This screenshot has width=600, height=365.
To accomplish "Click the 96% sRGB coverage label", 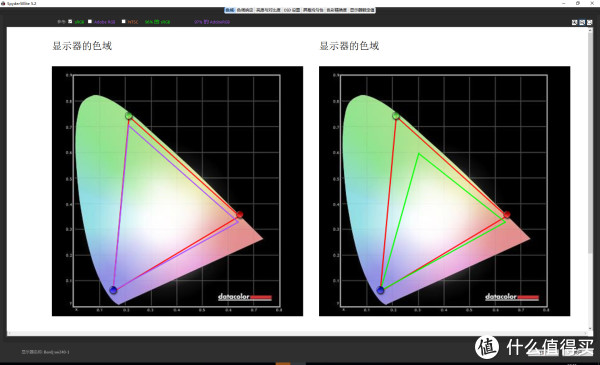I will pyautogui.click(x=157, y=22).
